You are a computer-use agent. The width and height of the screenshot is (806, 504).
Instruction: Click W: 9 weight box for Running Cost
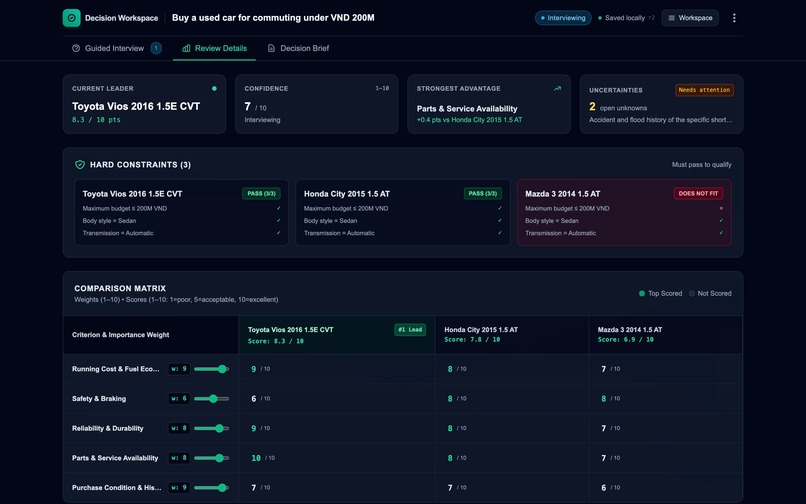click(179, 369)
